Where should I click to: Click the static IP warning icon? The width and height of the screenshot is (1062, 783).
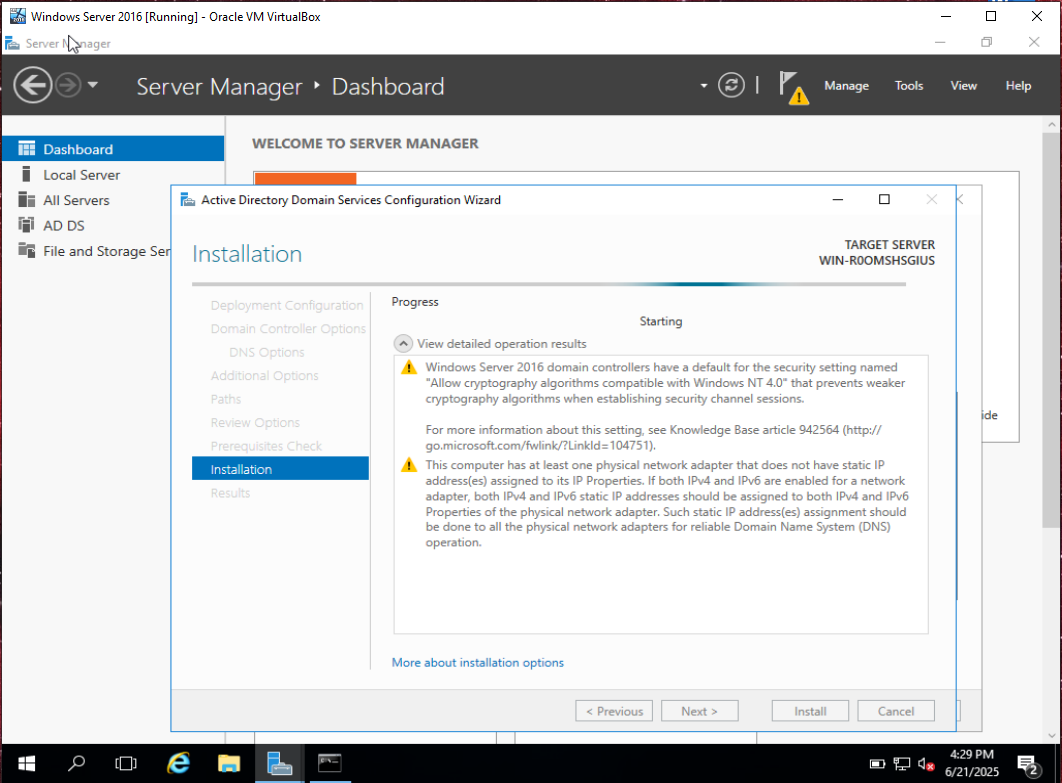click(x=409, y=465)
